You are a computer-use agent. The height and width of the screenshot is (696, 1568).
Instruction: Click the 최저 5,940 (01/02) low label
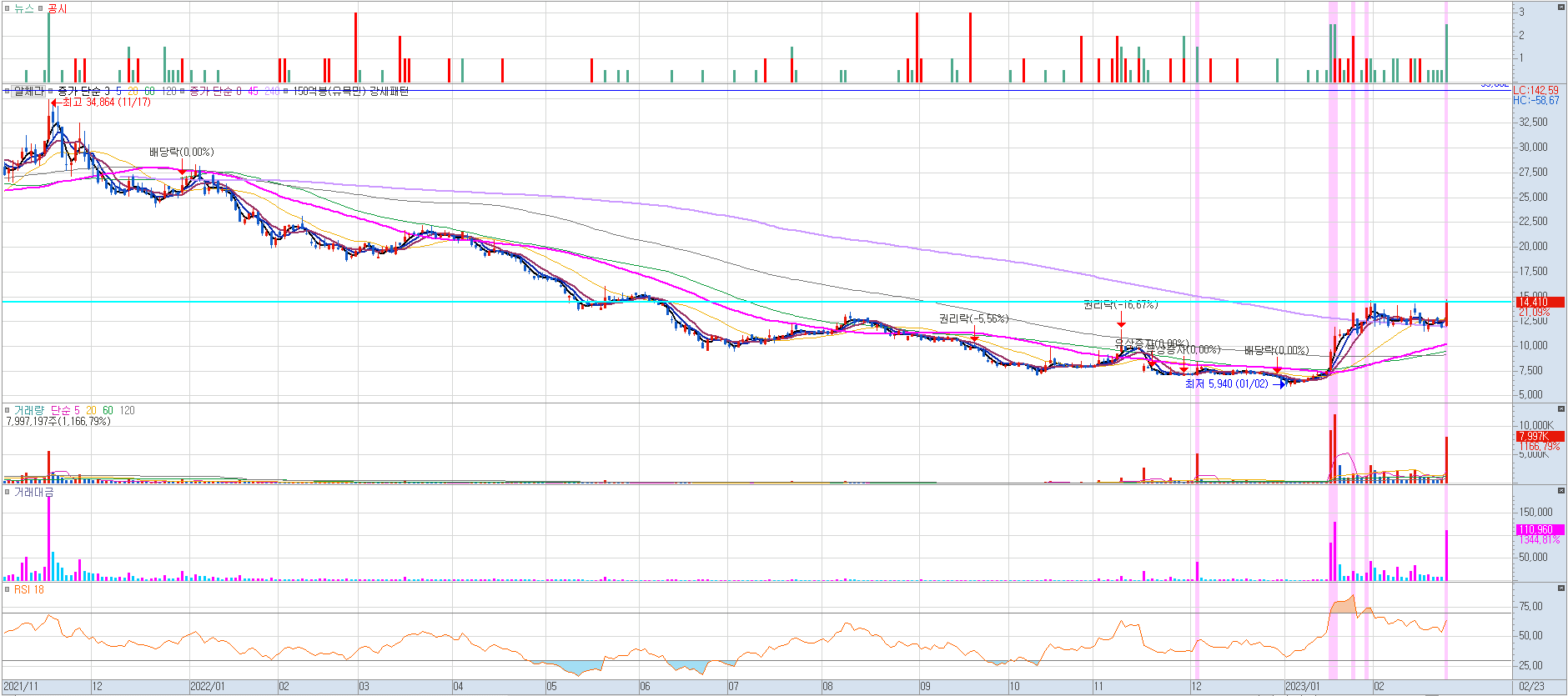(1226, 384)
